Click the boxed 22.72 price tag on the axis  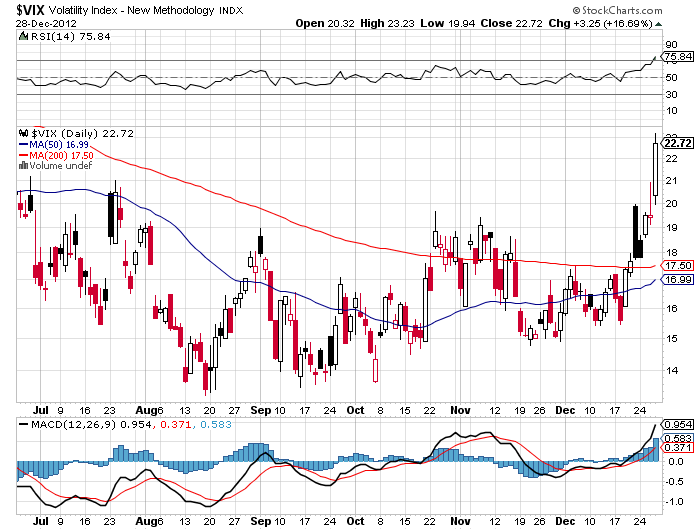[678, 143]
